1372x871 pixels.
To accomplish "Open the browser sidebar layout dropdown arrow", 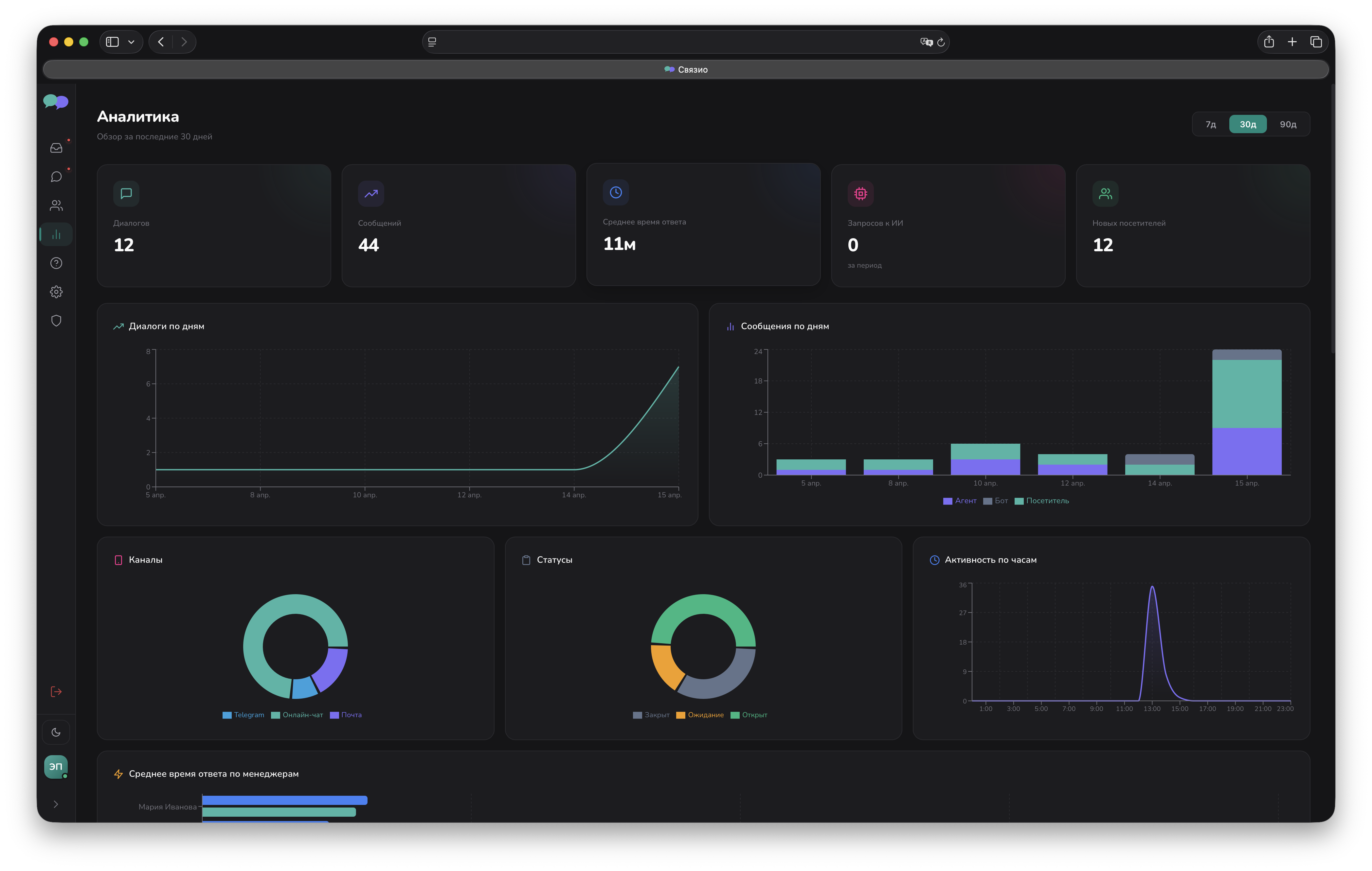I will (131, 42).
